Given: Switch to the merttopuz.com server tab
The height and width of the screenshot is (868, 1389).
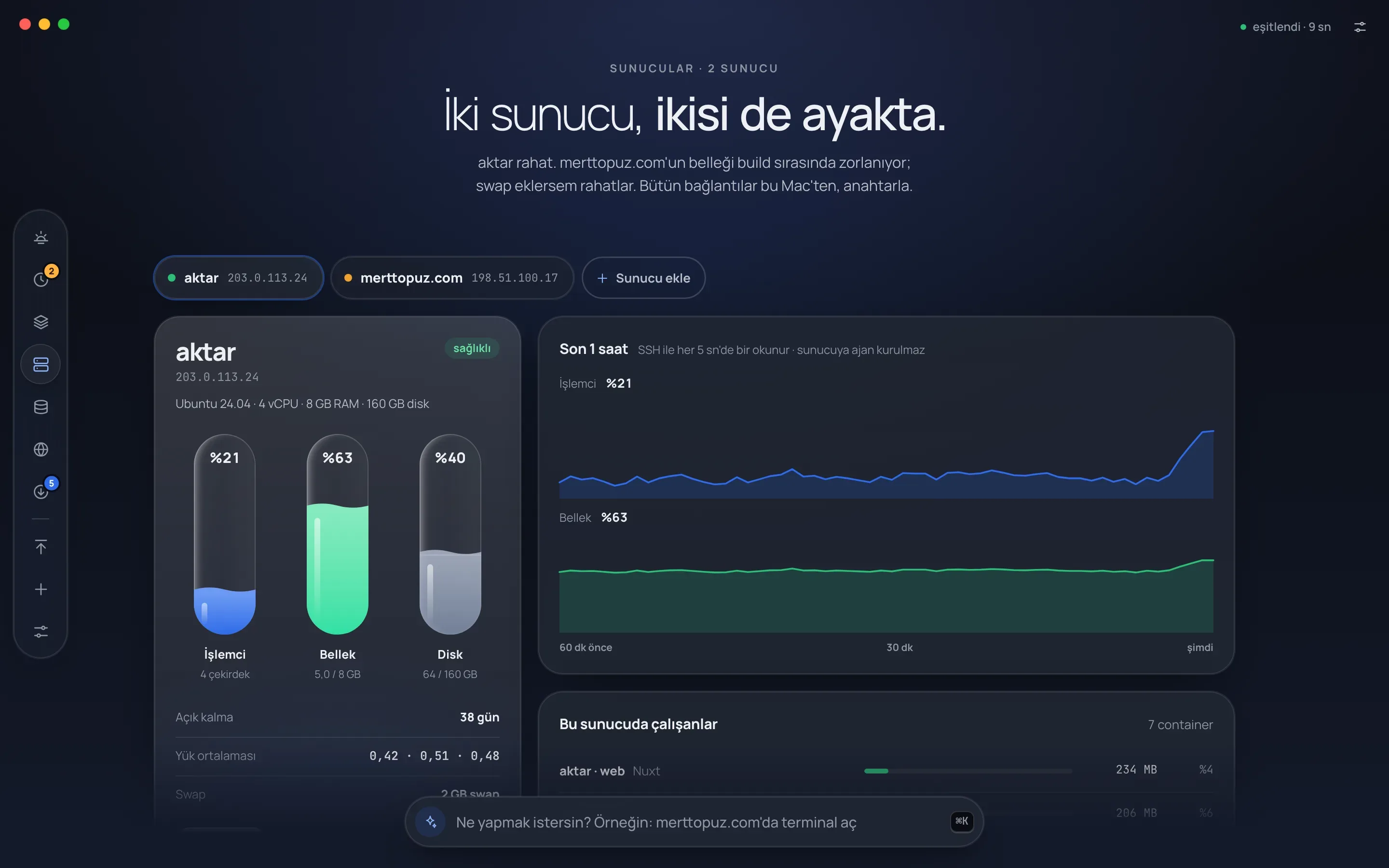Looking at the screenshot, I should click(x=452, y=278).
